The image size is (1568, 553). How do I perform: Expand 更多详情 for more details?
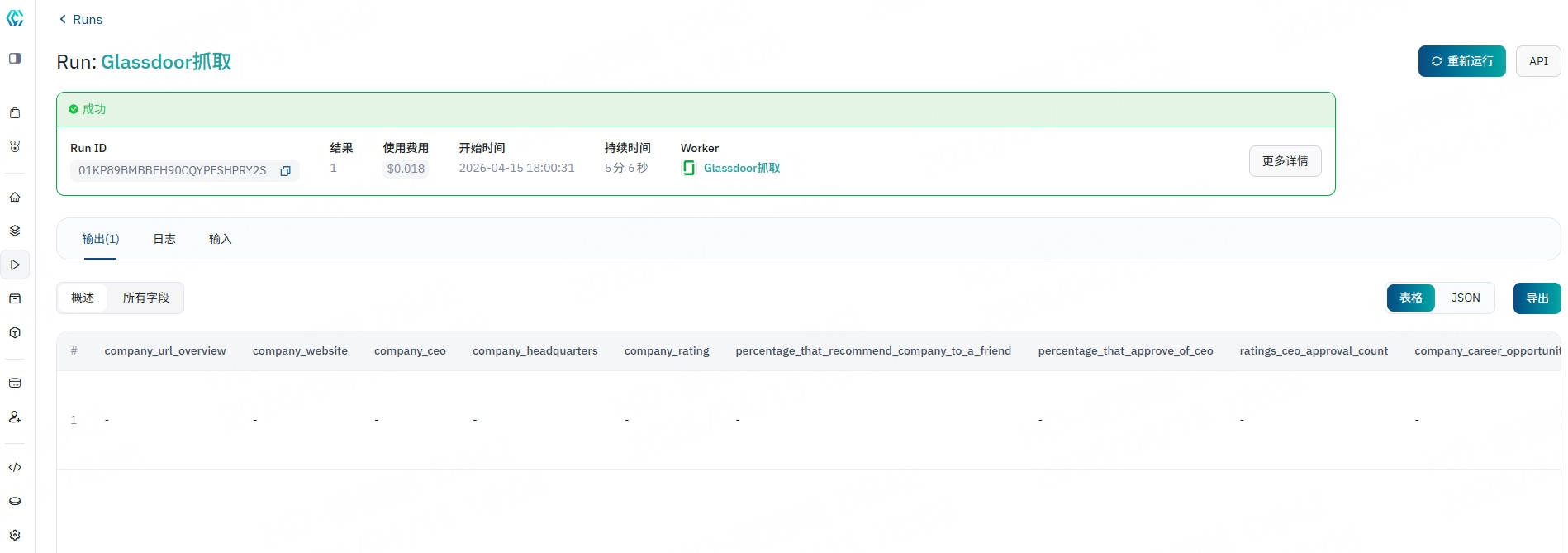point(1285,161)
